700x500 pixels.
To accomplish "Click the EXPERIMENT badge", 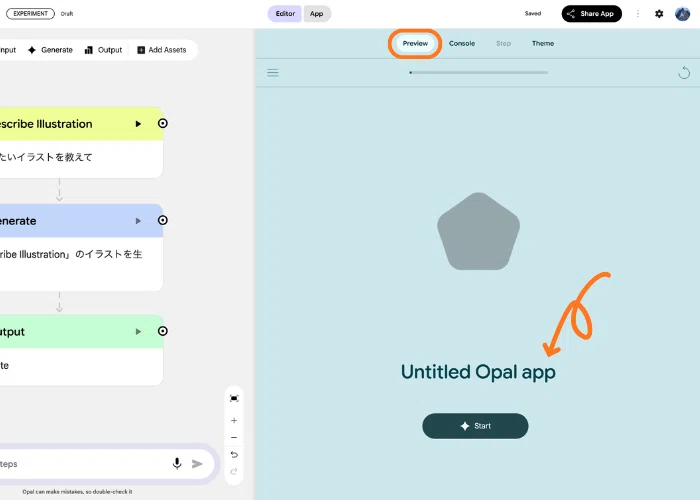I will (x=30, y=14).
